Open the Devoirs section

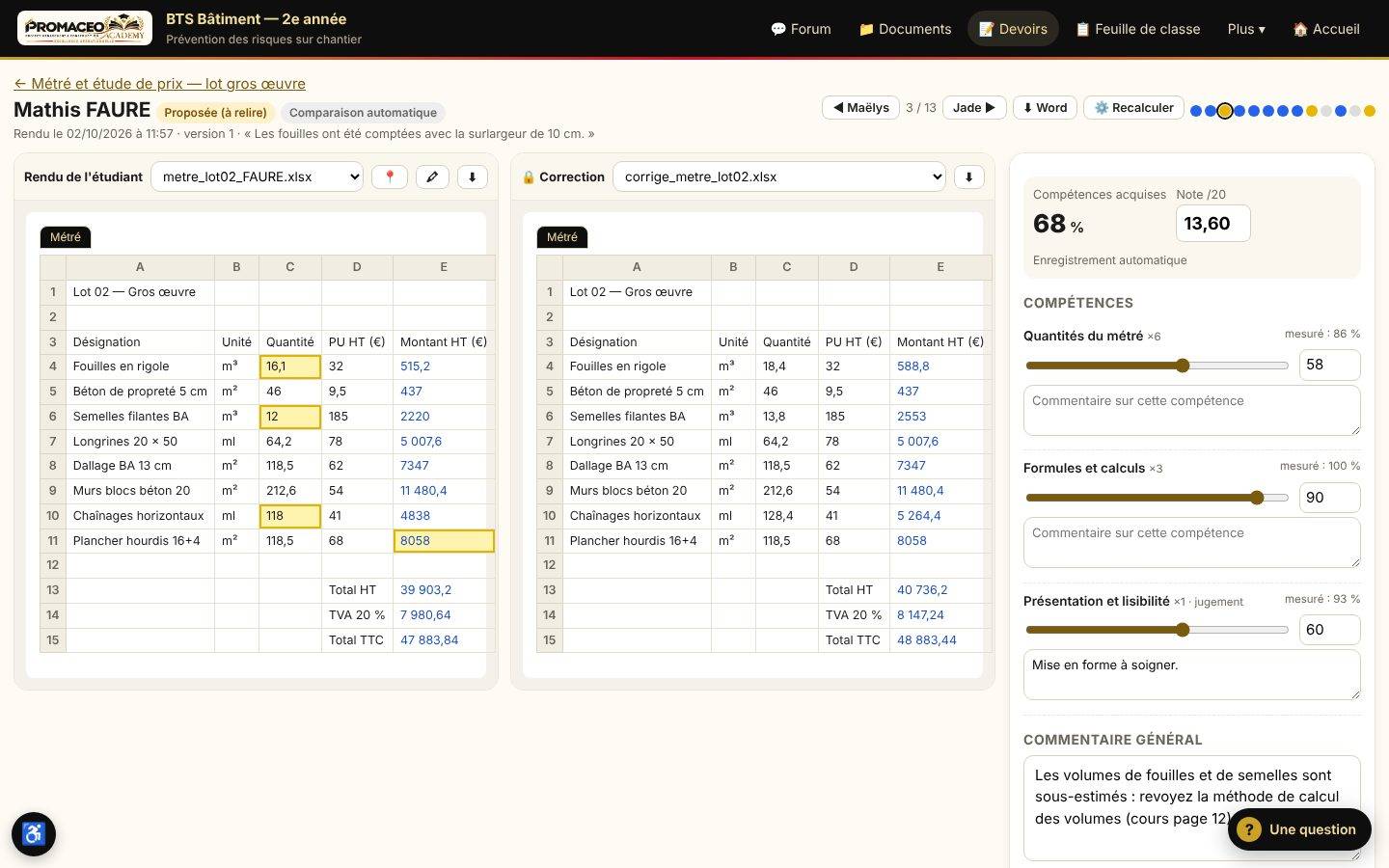coord(1013,29)
